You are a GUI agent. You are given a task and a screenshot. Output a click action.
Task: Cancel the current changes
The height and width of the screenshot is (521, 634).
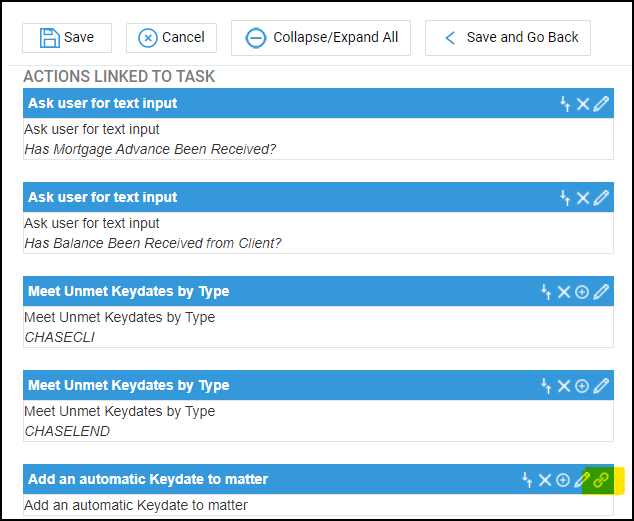pos(171,38)
